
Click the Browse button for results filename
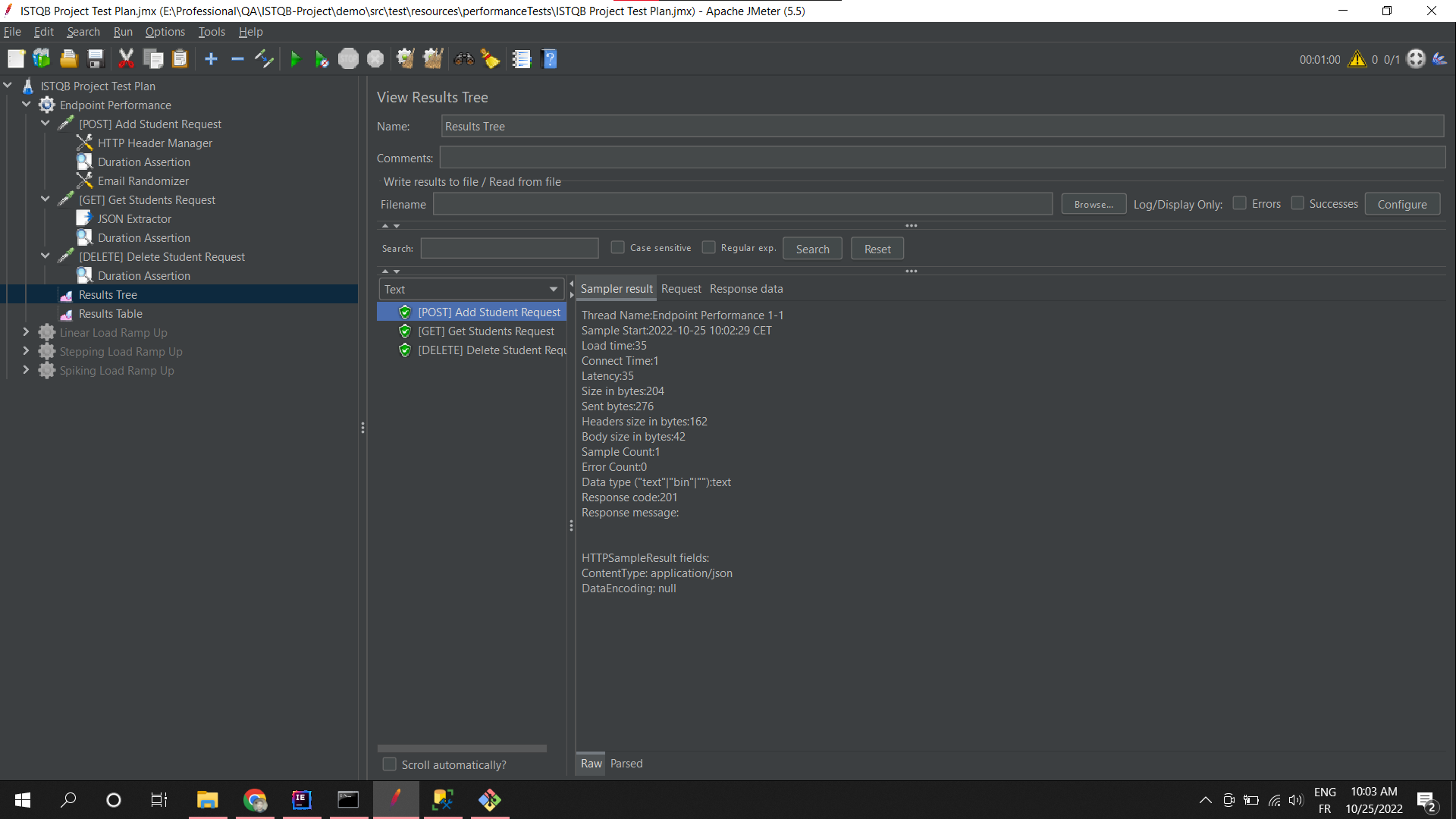click(x=1094, y=203)
